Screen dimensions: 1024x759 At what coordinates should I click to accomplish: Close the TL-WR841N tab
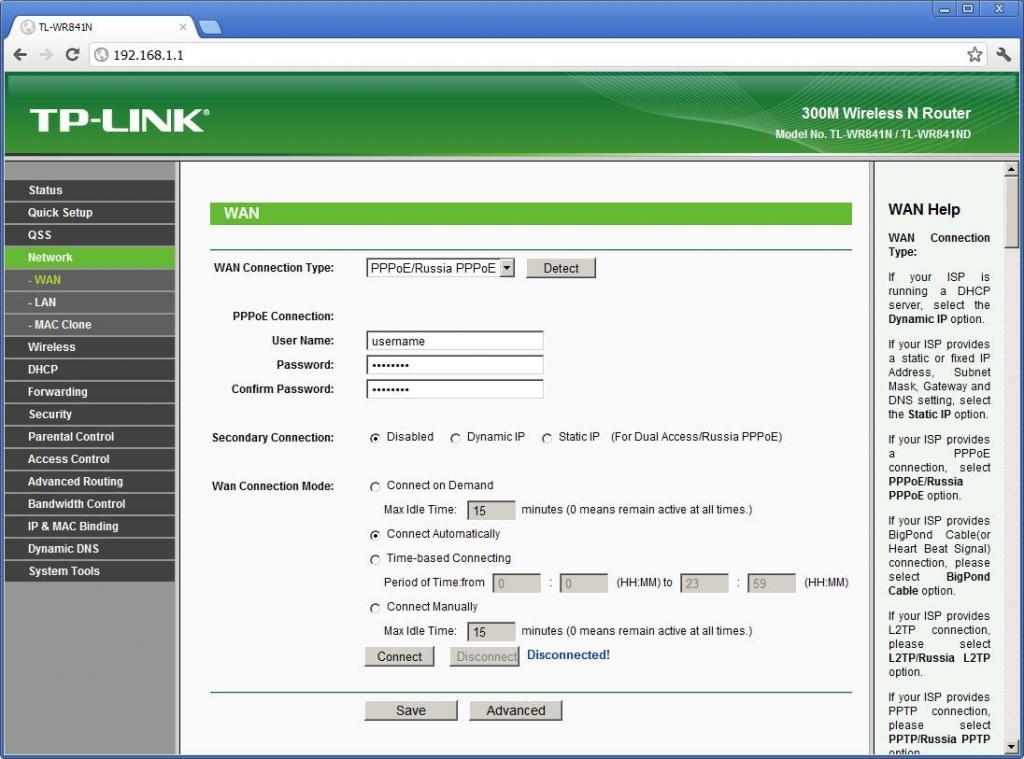coord(183,27)
